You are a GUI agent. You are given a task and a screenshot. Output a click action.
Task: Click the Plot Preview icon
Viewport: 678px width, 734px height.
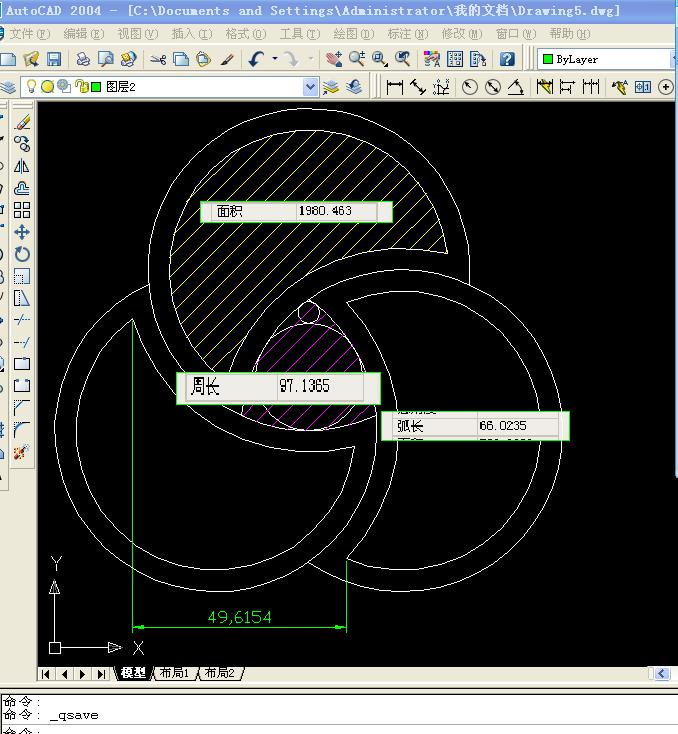point(106,59)
